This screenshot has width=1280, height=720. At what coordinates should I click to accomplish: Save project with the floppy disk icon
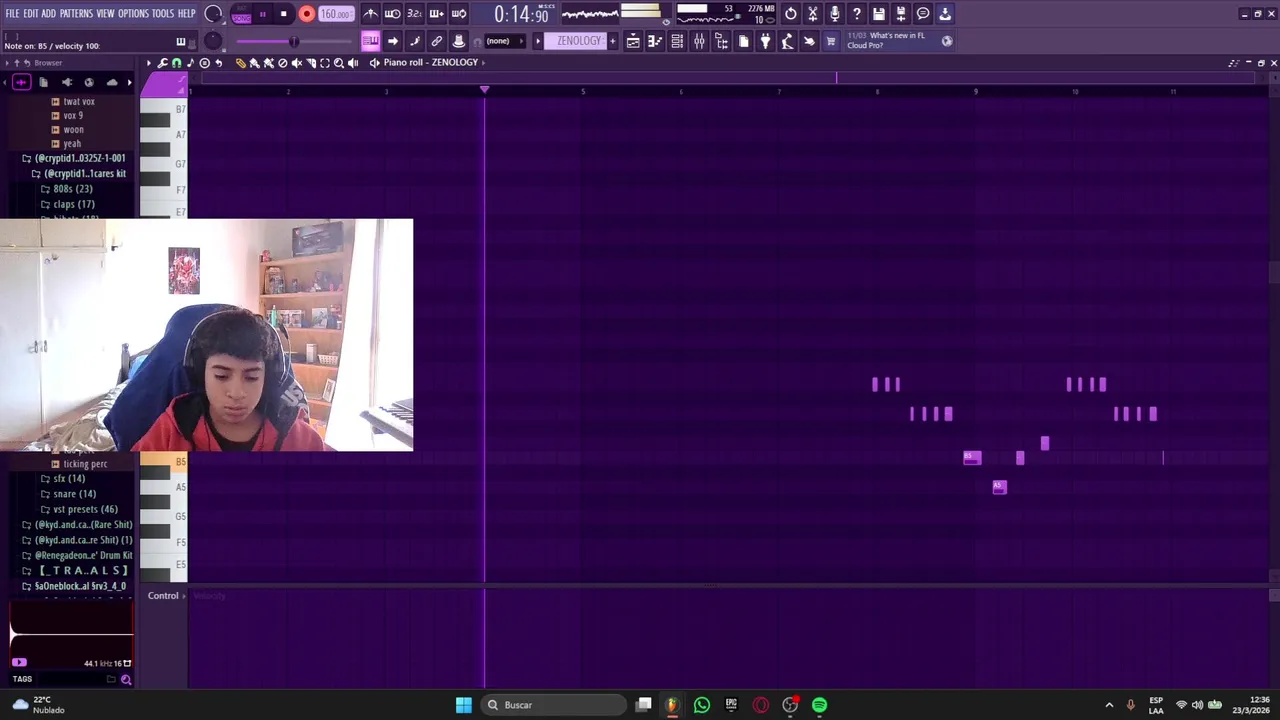[879, 14]
